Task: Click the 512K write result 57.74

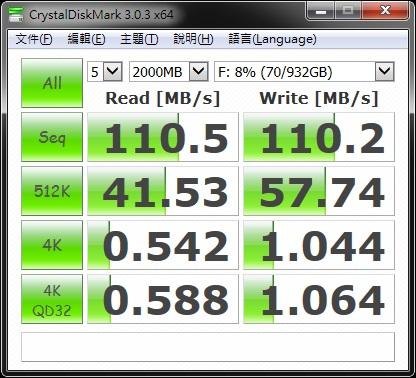Action: point(319,191)
